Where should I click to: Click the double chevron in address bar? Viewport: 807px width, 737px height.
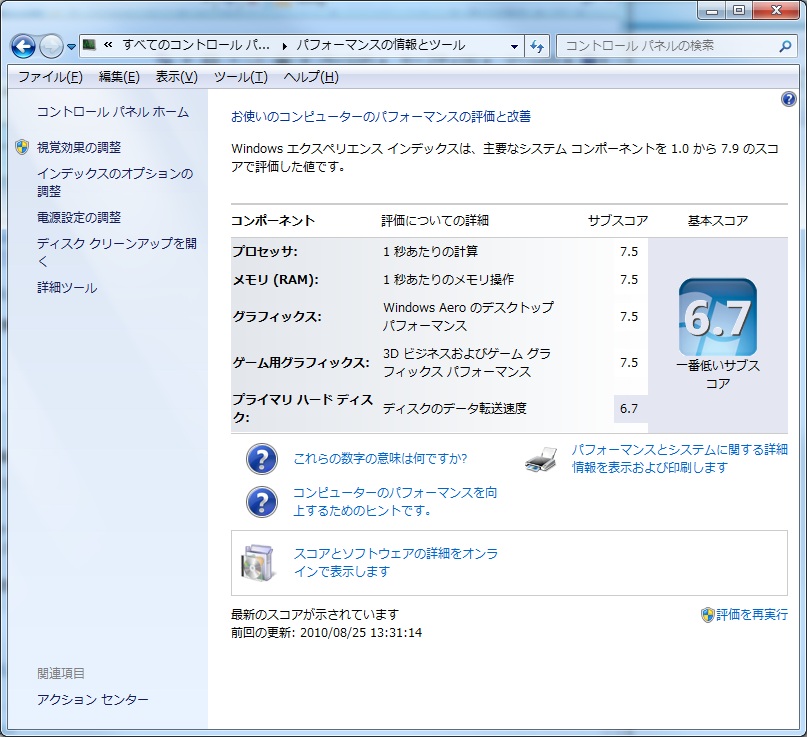(x=108, y=45)
